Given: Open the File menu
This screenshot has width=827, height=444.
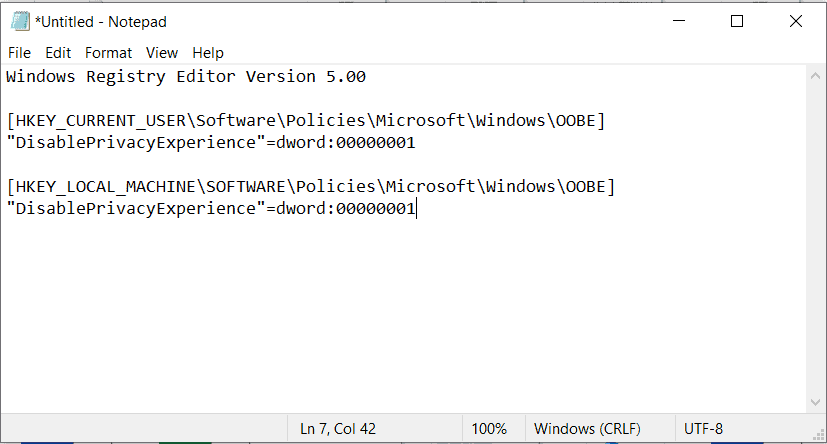Looking at the screenshot, I should (x=19, y=53).
